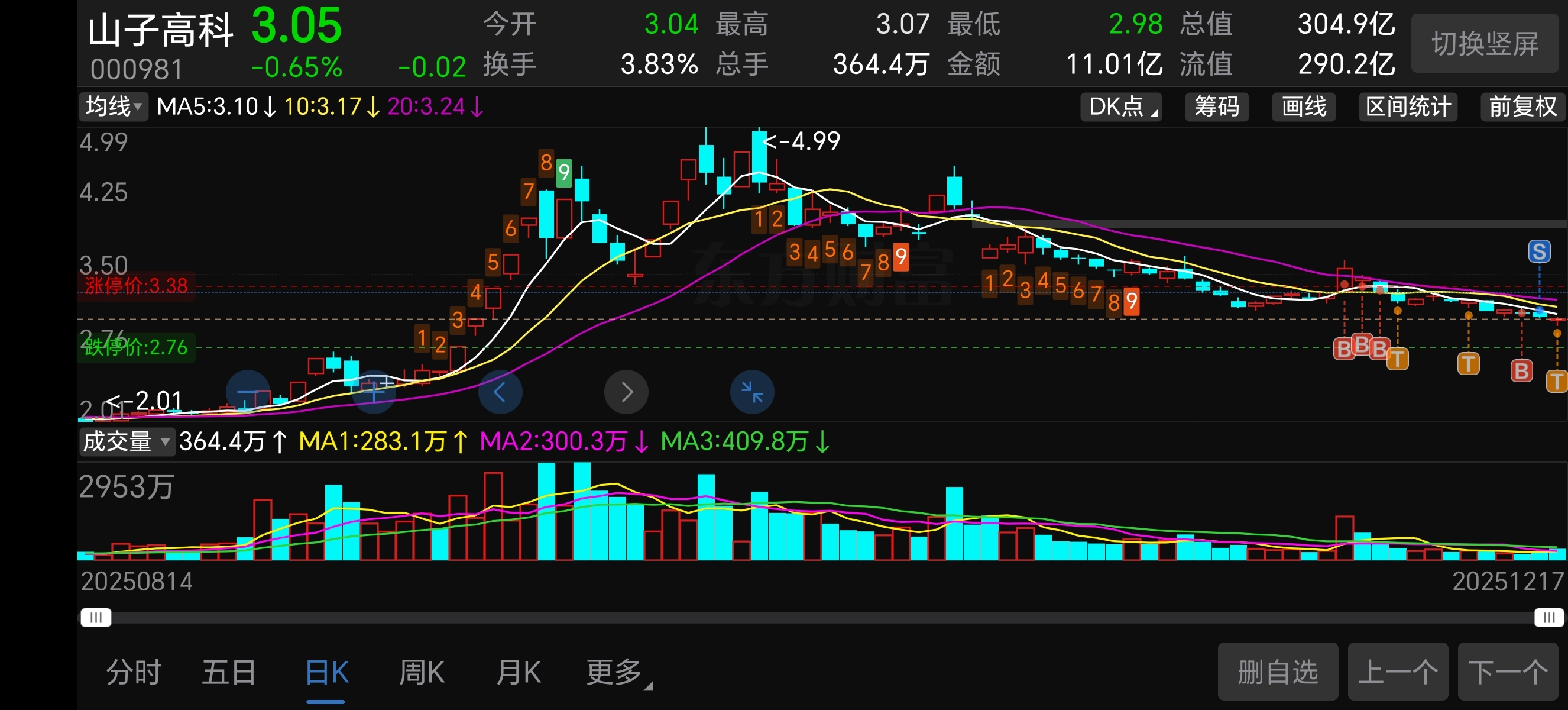Click the right arrow chart navigation icon
This screenshot has height=710, width=1568.
pyautogui.click(x=626, y=392)
